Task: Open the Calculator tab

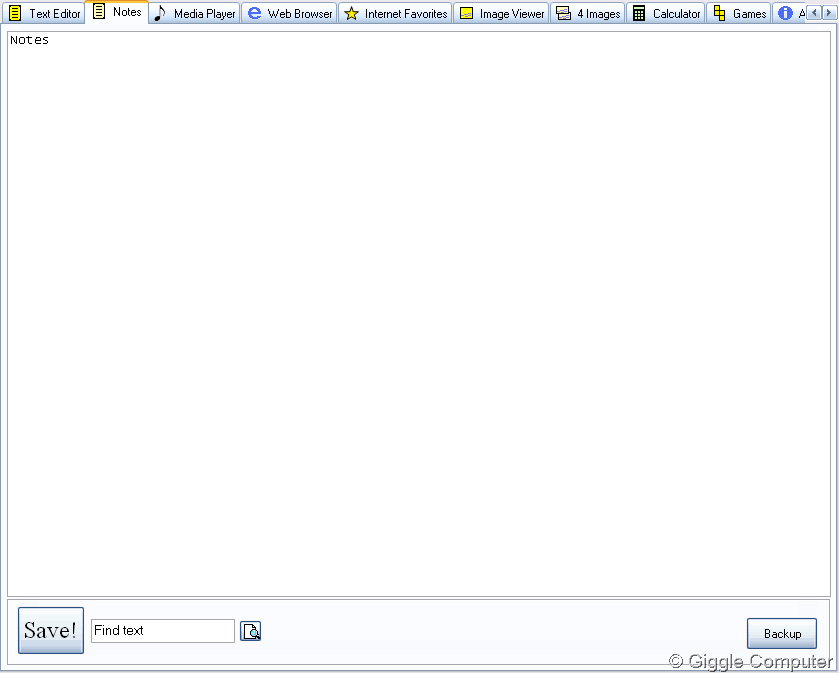Action: [666, 13]
